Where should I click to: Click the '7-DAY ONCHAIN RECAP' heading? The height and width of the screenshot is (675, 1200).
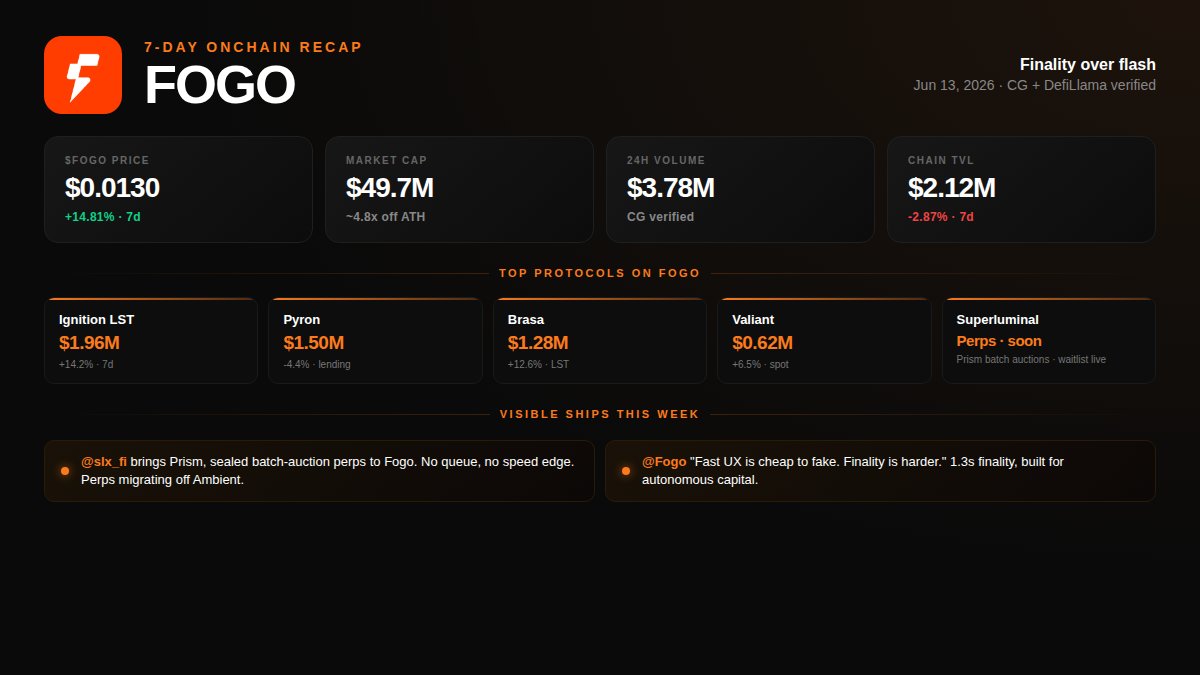click(x=253, y=47)
